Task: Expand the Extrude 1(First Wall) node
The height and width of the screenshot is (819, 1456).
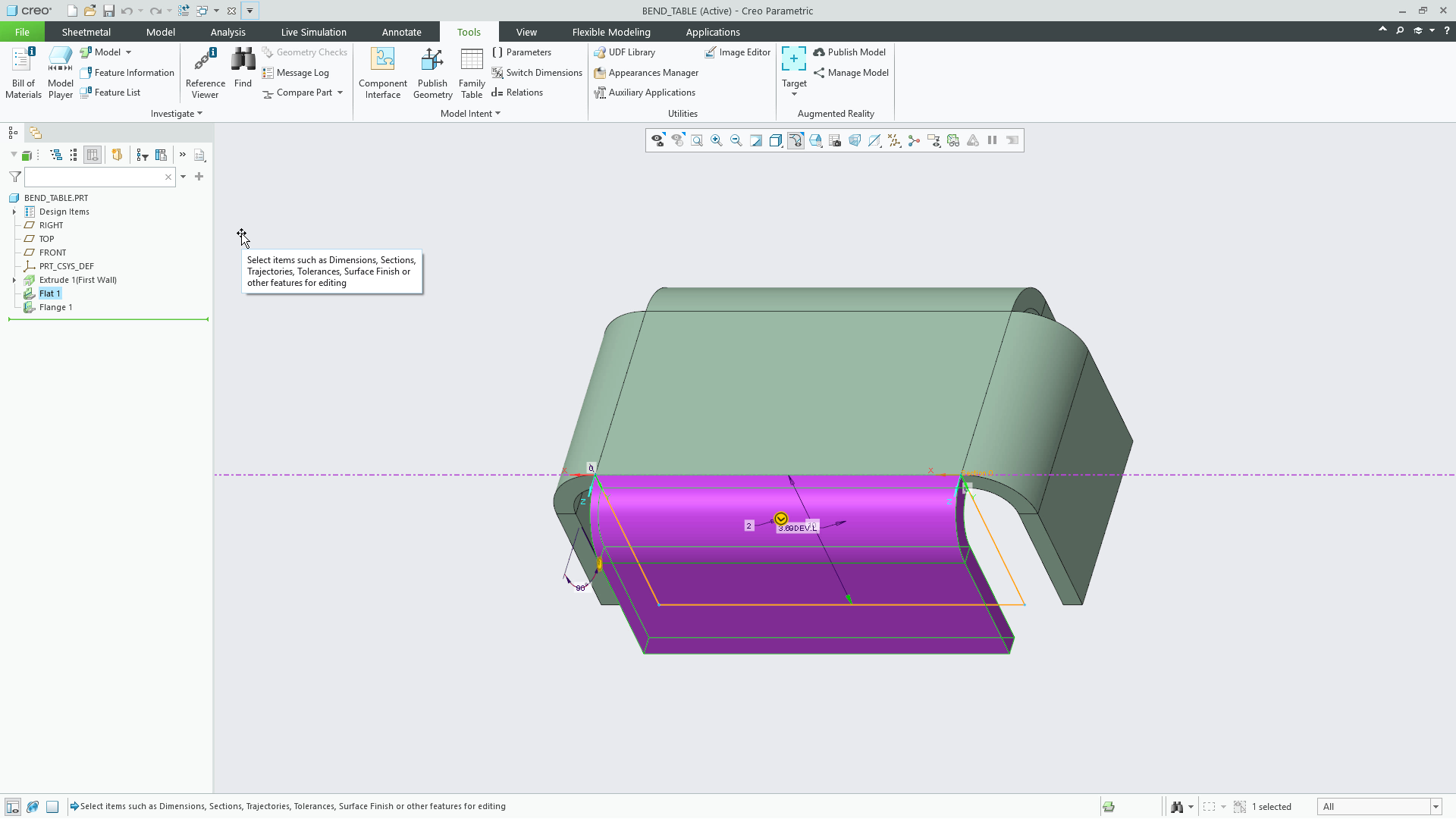Action: coord(14,280)
